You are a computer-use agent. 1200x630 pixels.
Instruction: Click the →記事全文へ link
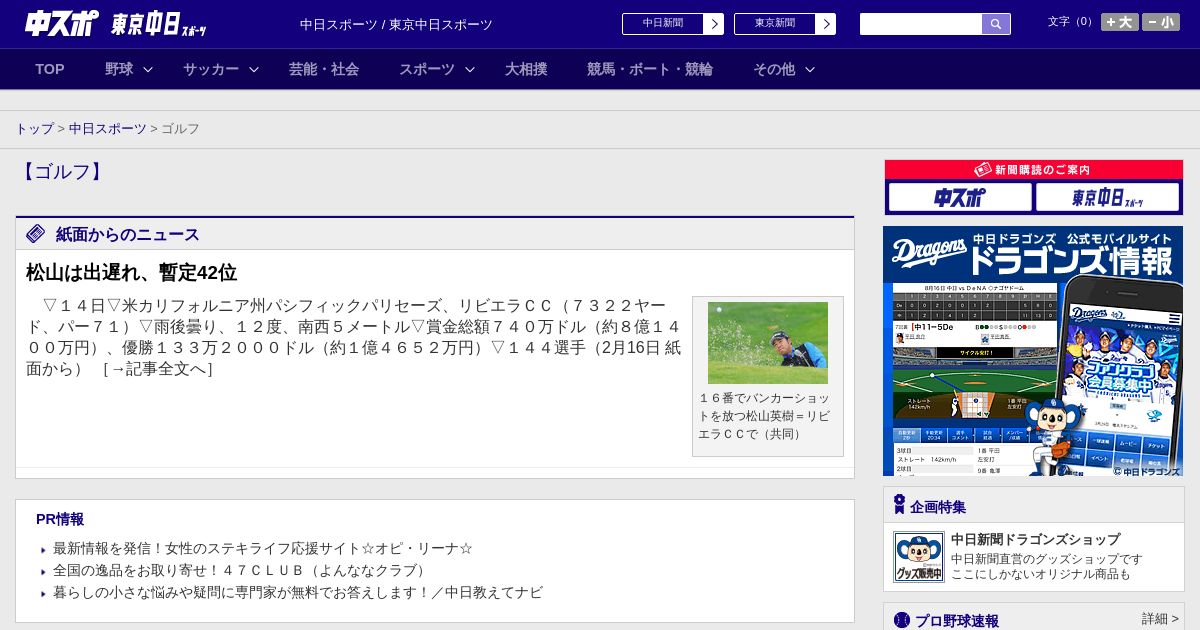158,369
